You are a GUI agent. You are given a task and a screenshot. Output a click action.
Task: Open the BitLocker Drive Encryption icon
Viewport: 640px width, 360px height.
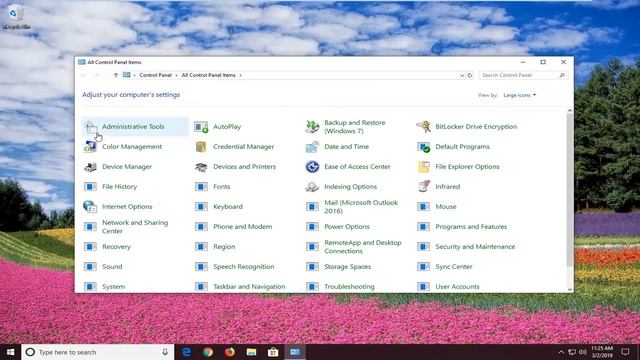423,127
